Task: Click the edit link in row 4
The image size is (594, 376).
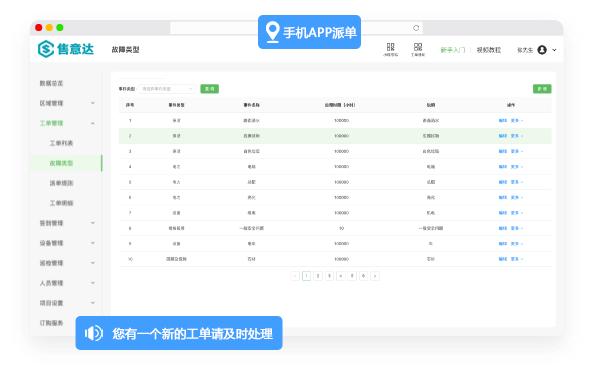Action: click(503, 167)
